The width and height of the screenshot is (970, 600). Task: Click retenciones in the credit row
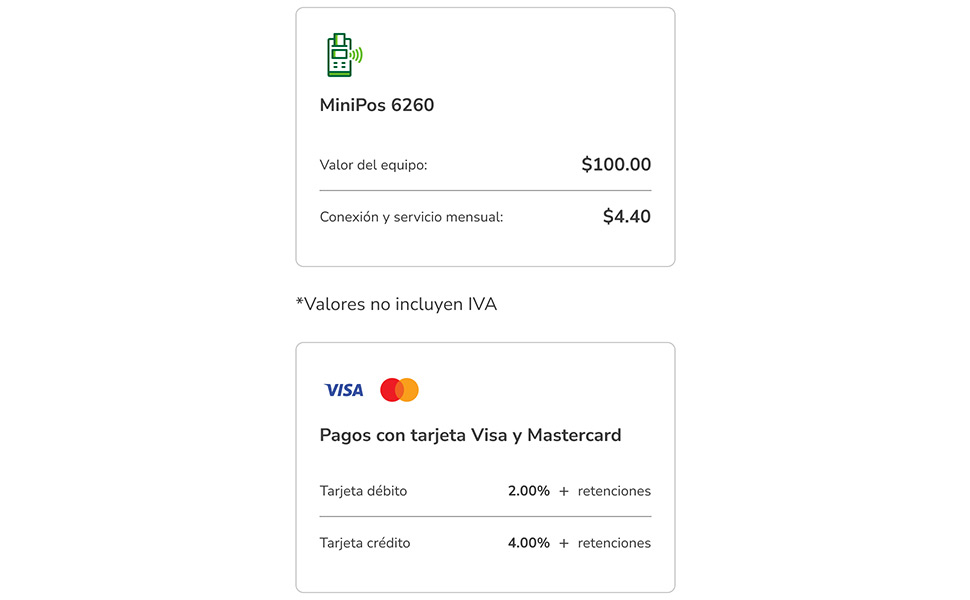[x=614, y=543]
